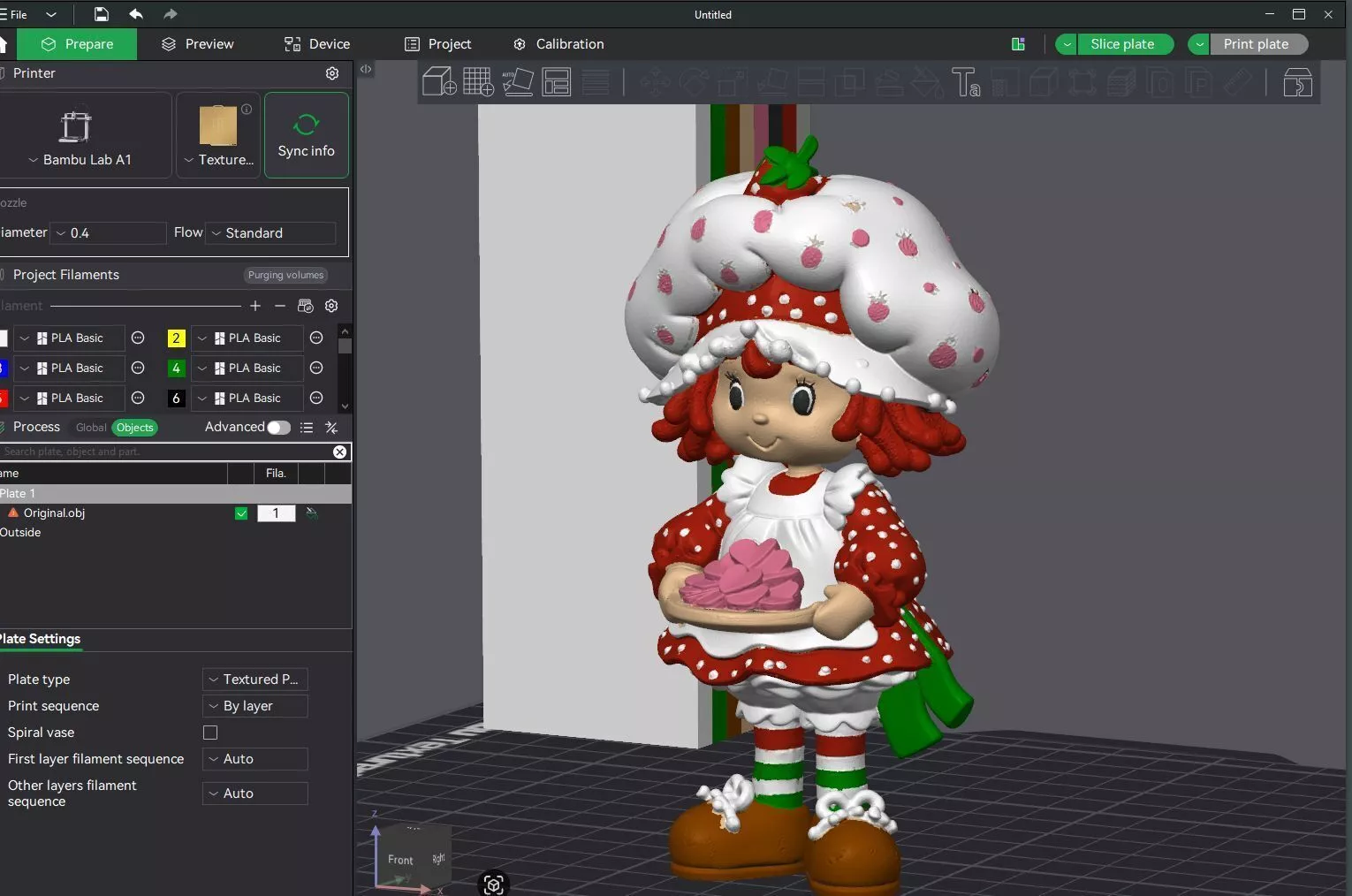The width and height of the screenshot is (1352, 896).
Task: Click the ellipsis button beside filament 2
Action: [x=316, y=338]
